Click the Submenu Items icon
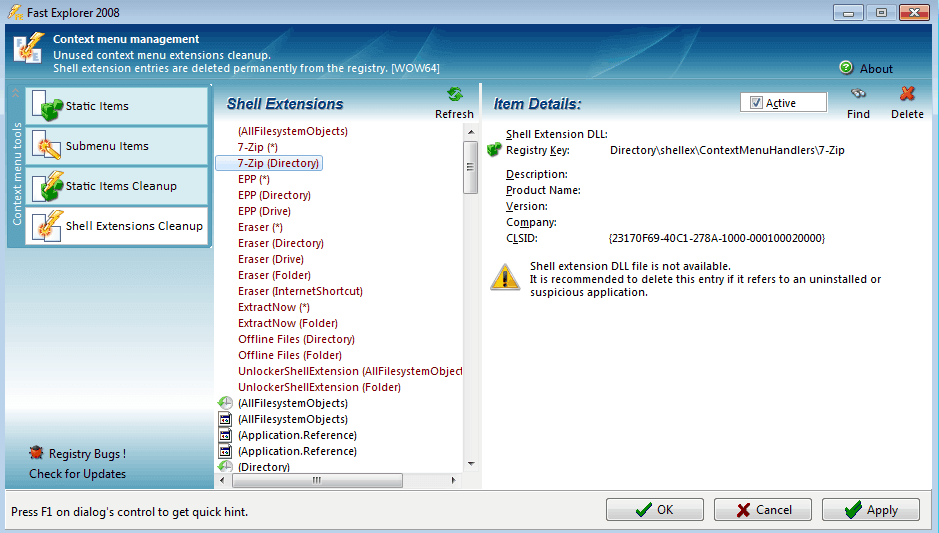This screenshot has width=939, height=533. coord(47,146)
